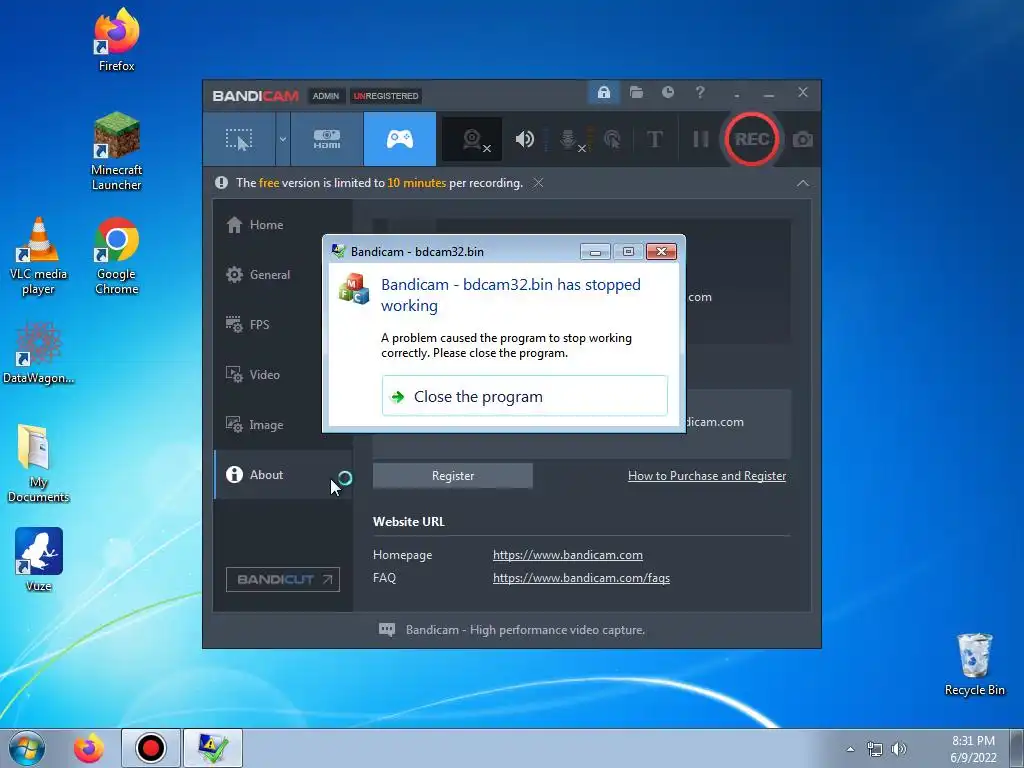Open the Windows Start menu

[27, 748]
